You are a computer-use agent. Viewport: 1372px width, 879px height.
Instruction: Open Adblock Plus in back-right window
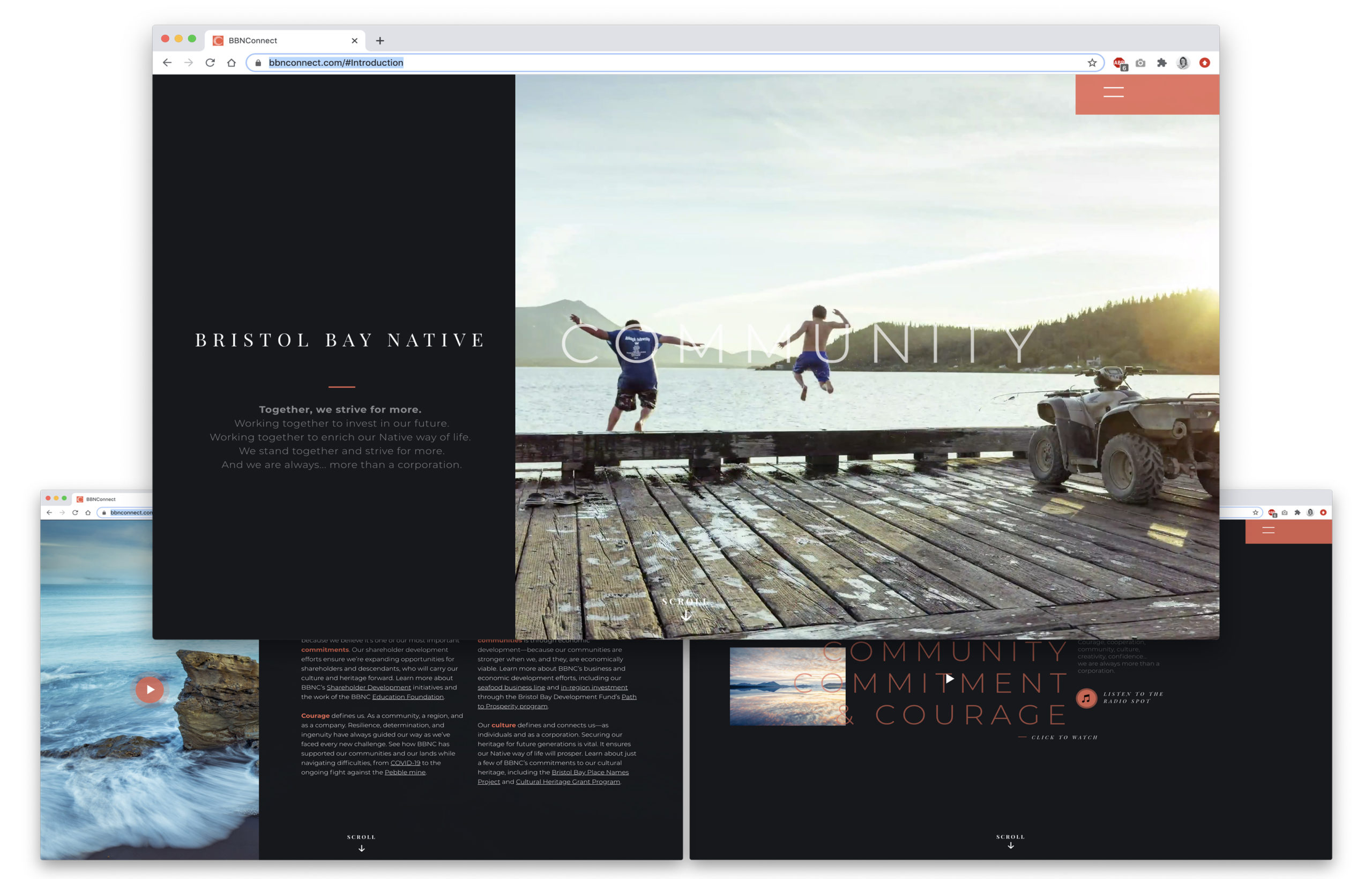[x=1272, y=513]
